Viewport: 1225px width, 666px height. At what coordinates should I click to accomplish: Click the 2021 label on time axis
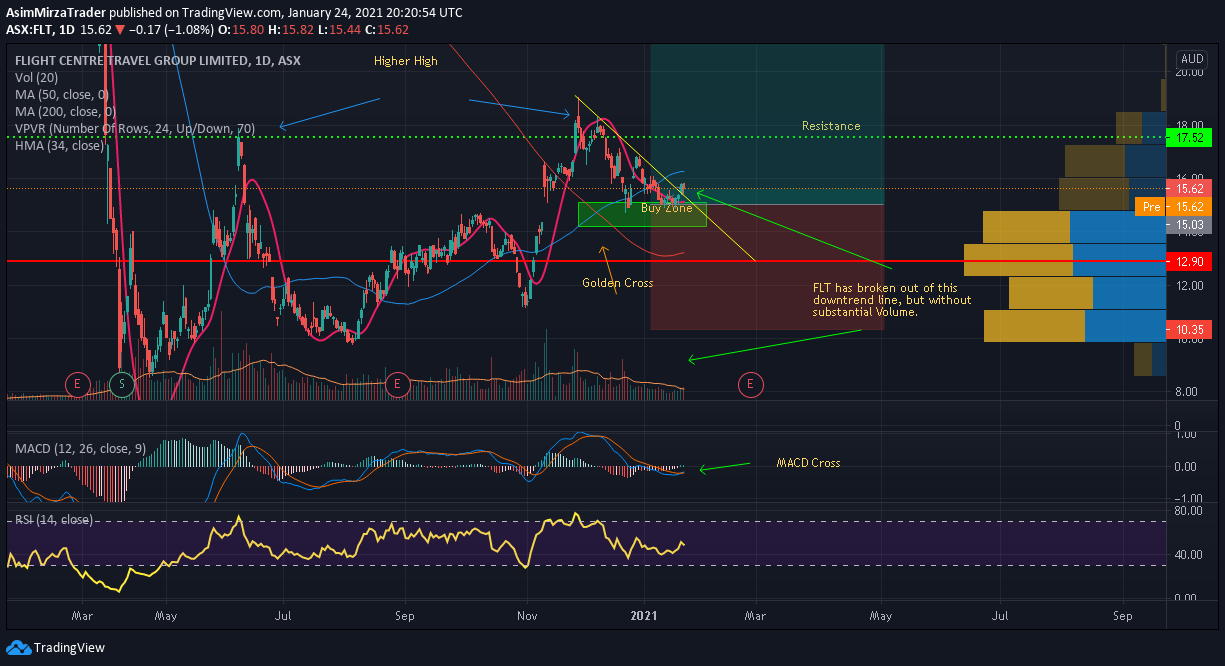[643, 617]
